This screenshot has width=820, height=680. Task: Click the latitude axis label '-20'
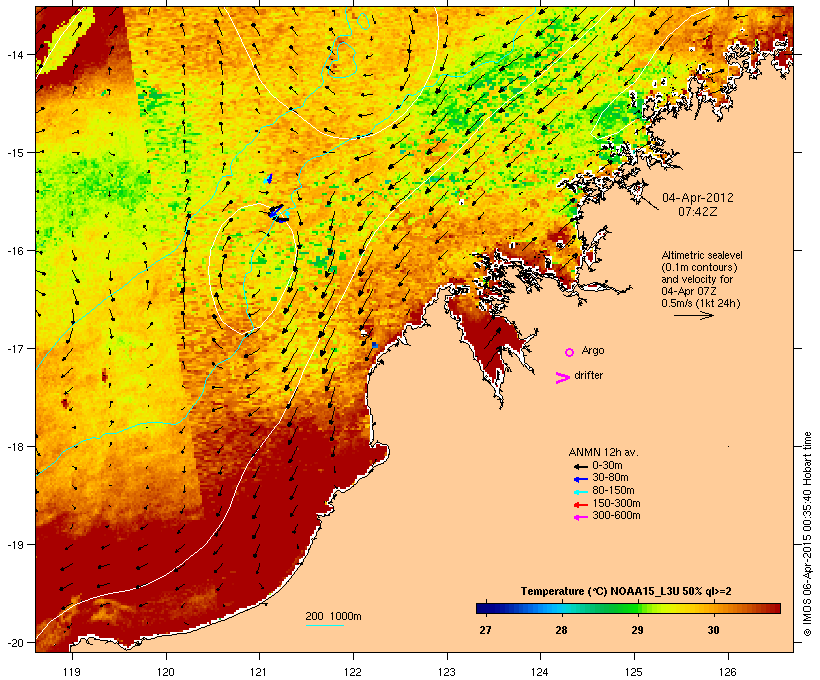(x=14, y=643)
